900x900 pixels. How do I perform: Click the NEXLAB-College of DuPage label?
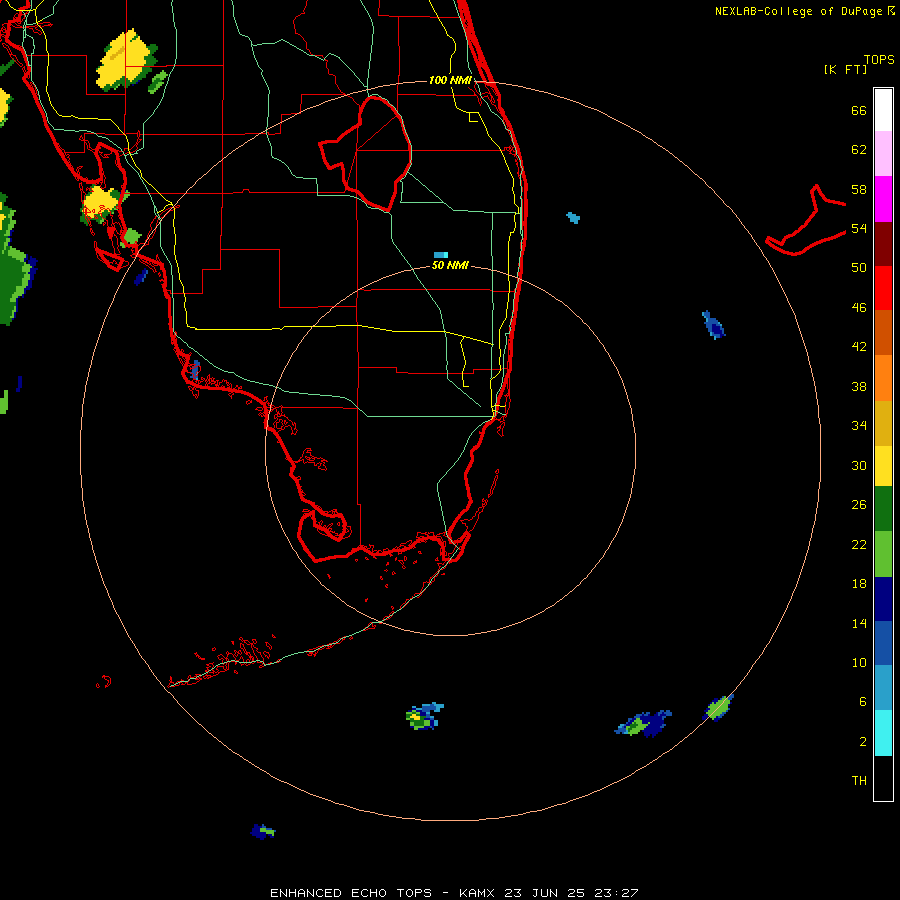click(x=798, y=11)
